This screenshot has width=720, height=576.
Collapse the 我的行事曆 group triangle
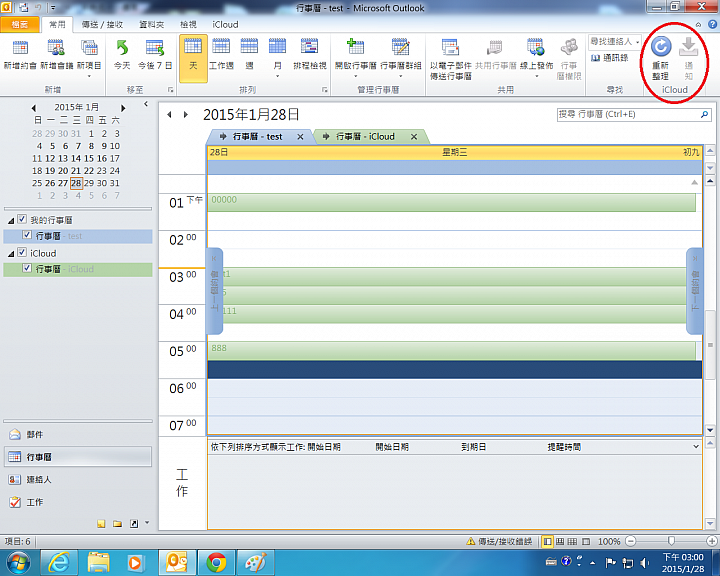click(x=11, y=221)
